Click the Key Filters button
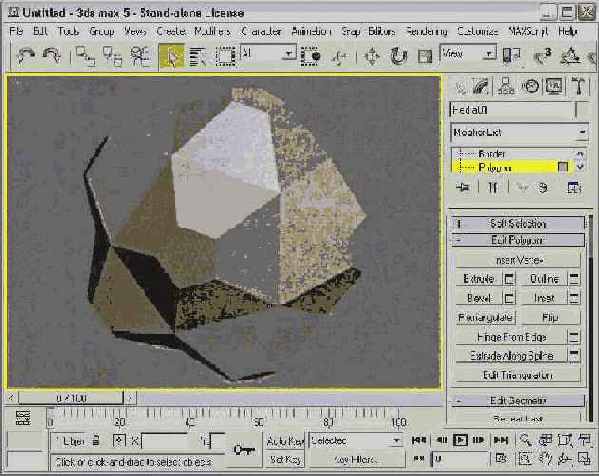This screenshot has height=476, width=599. [356, 459]
